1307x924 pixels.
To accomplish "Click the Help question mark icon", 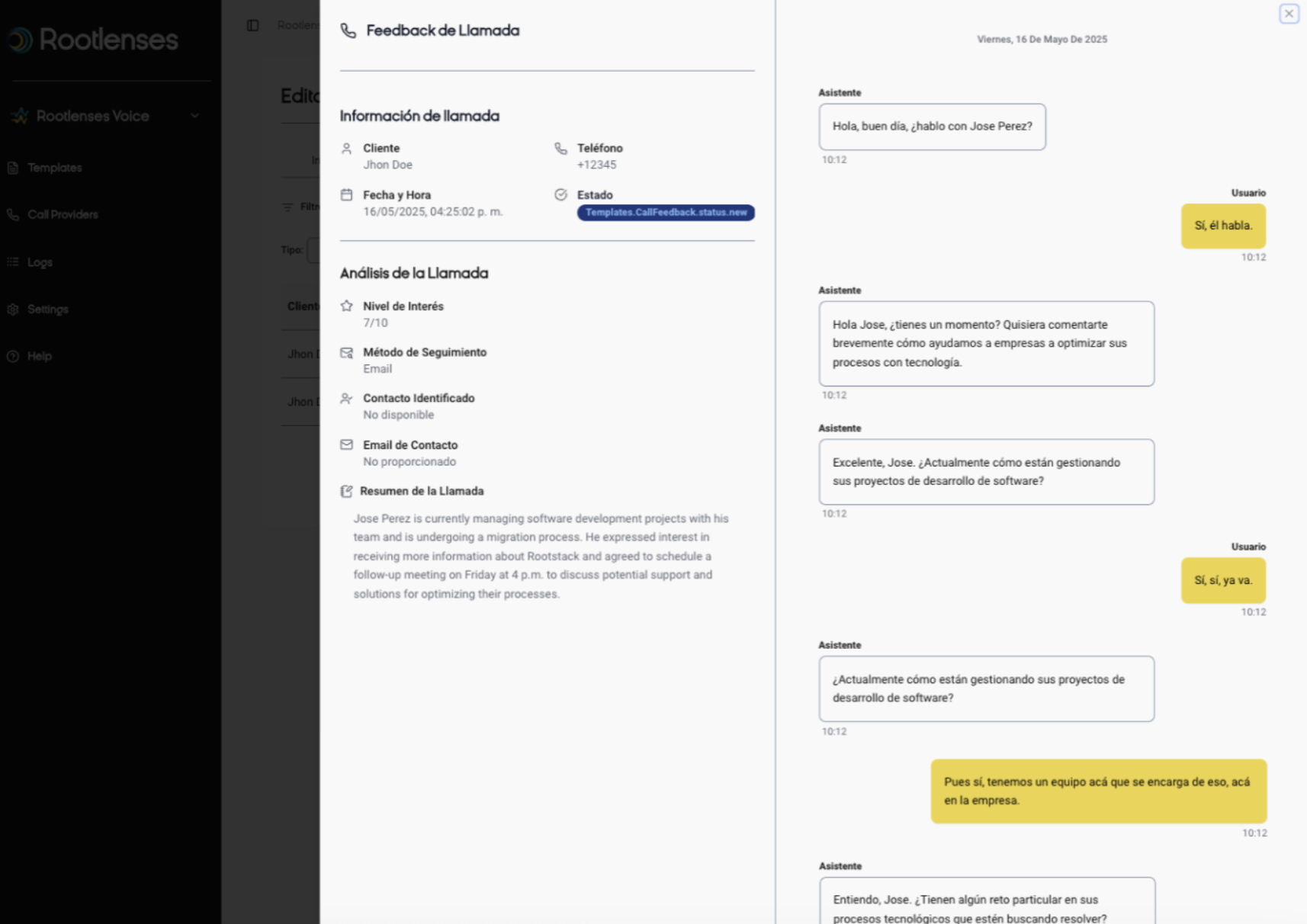I will pos(13,356).
